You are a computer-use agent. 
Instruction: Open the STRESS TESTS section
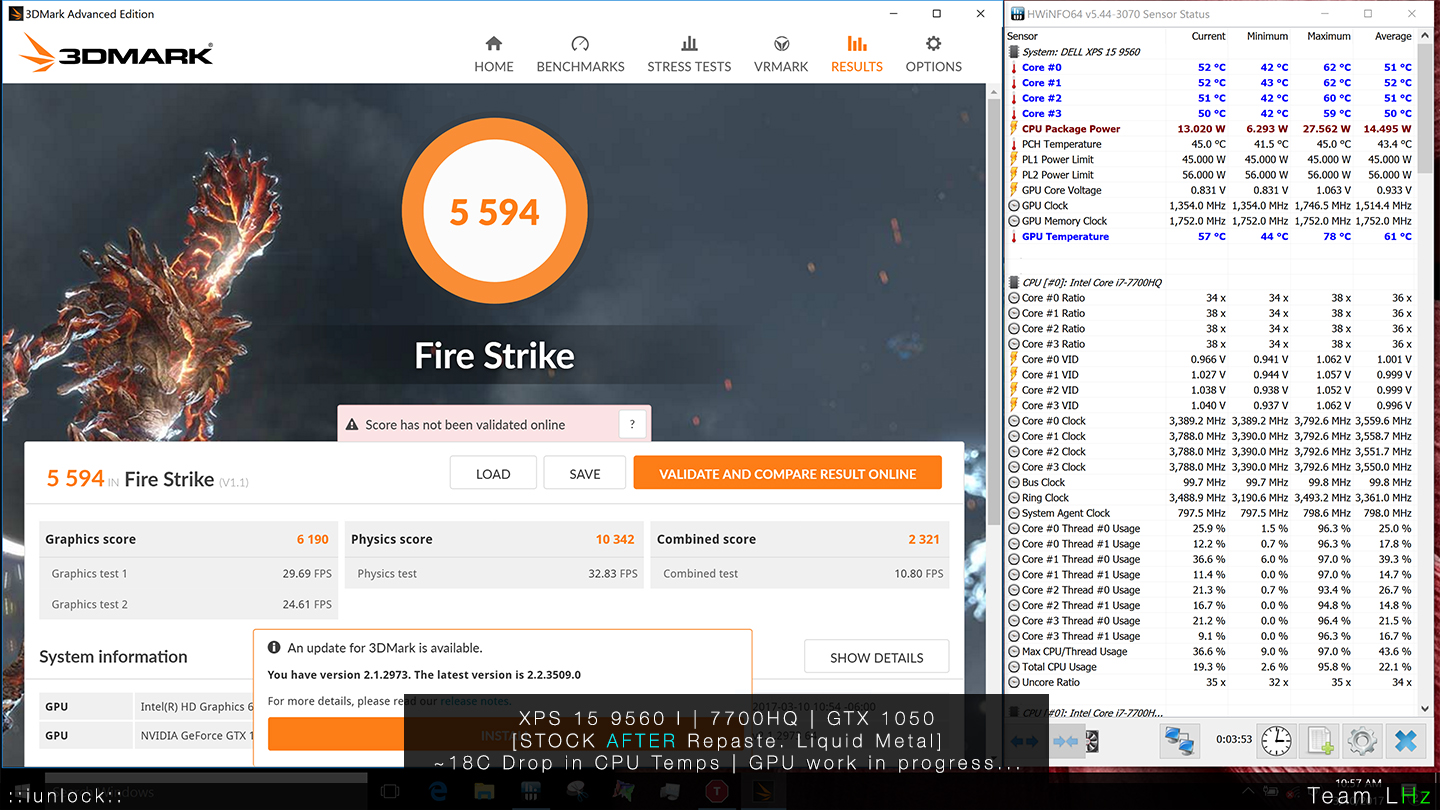pyautogui.click(x=689, y=54)
